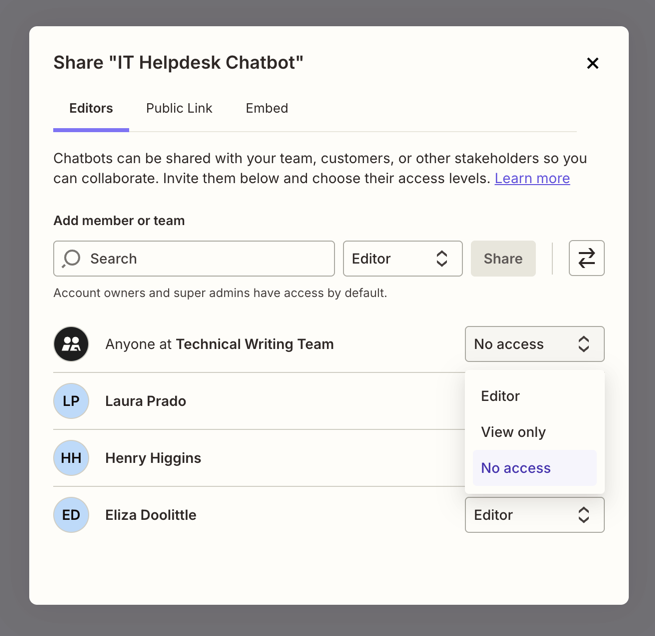Click Eliza Doolittle's ED avatar
655x636 pixels.
pyautogui.click(x=71, y=515)
